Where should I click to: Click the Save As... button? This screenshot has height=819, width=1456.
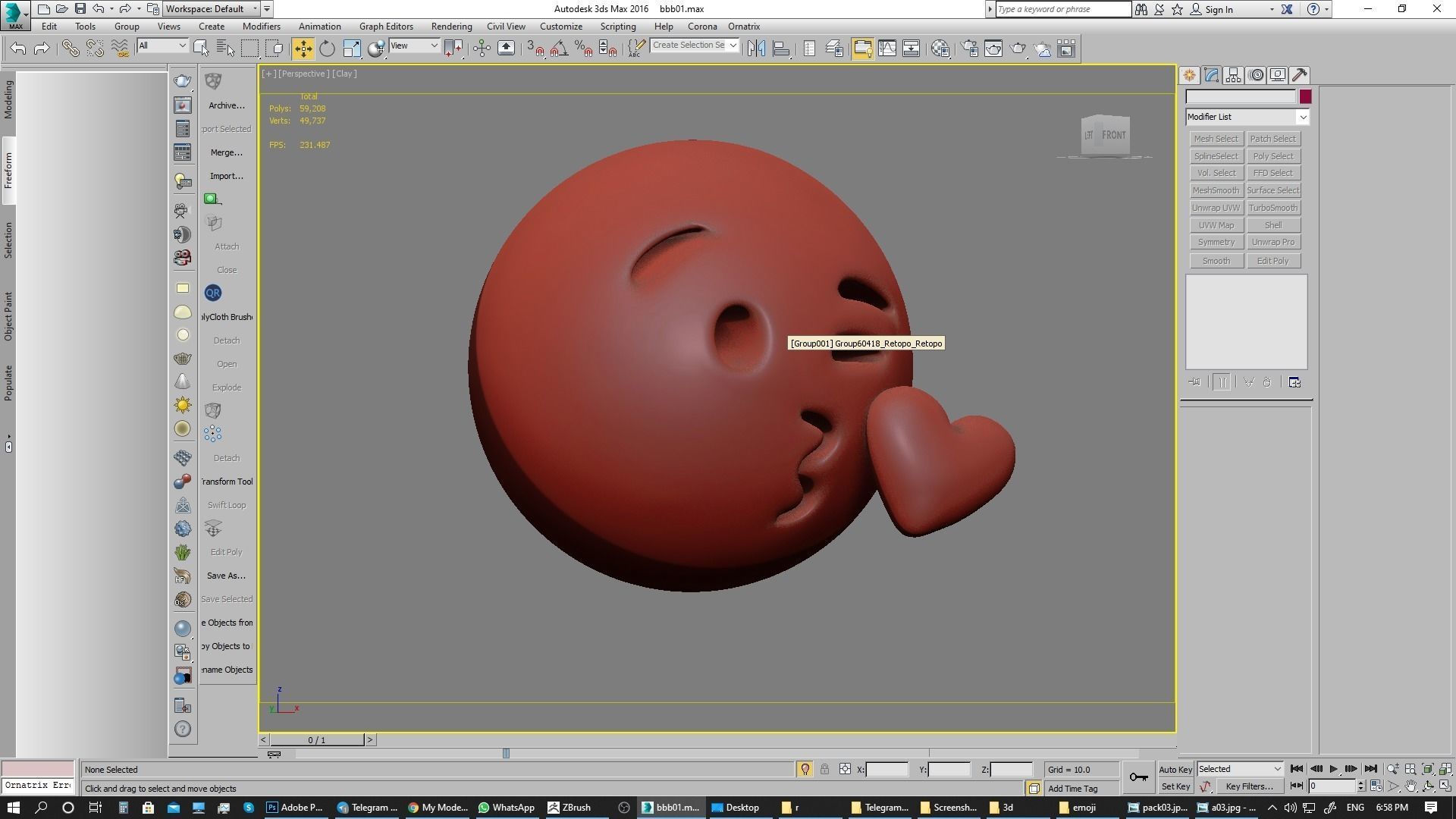pyautogui.click(x=226, y=576)
